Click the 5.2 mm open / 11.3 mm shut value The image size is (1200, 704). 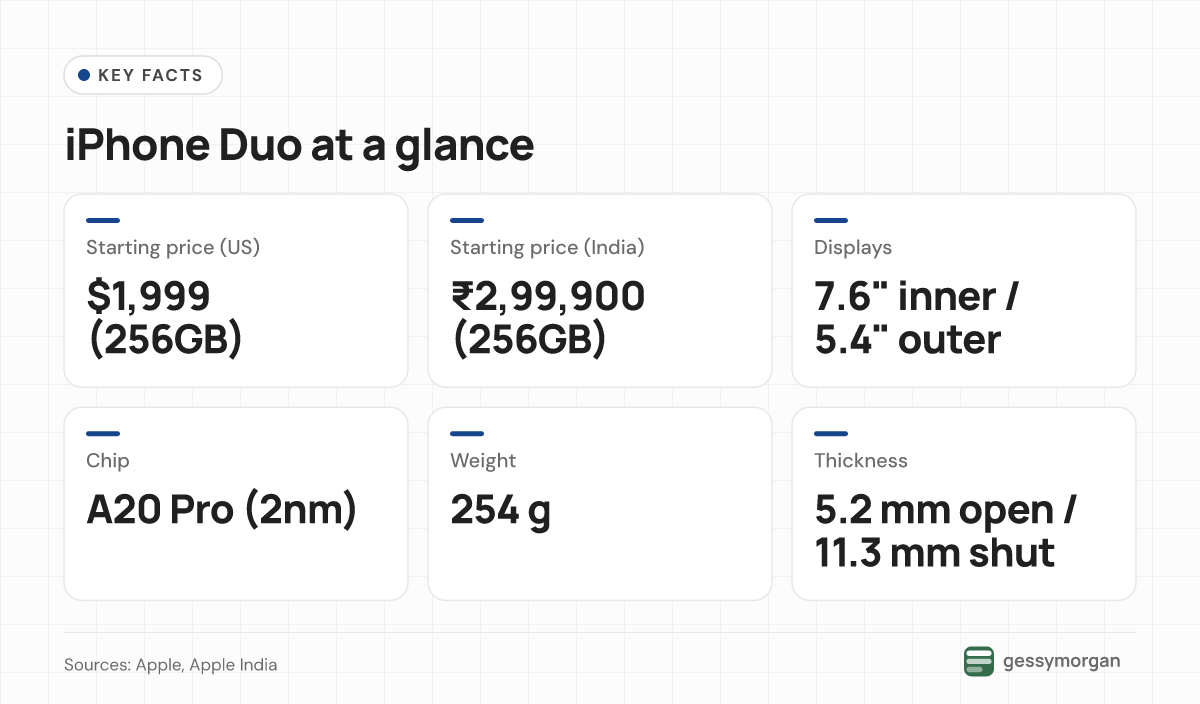click(x=945, y=532)
